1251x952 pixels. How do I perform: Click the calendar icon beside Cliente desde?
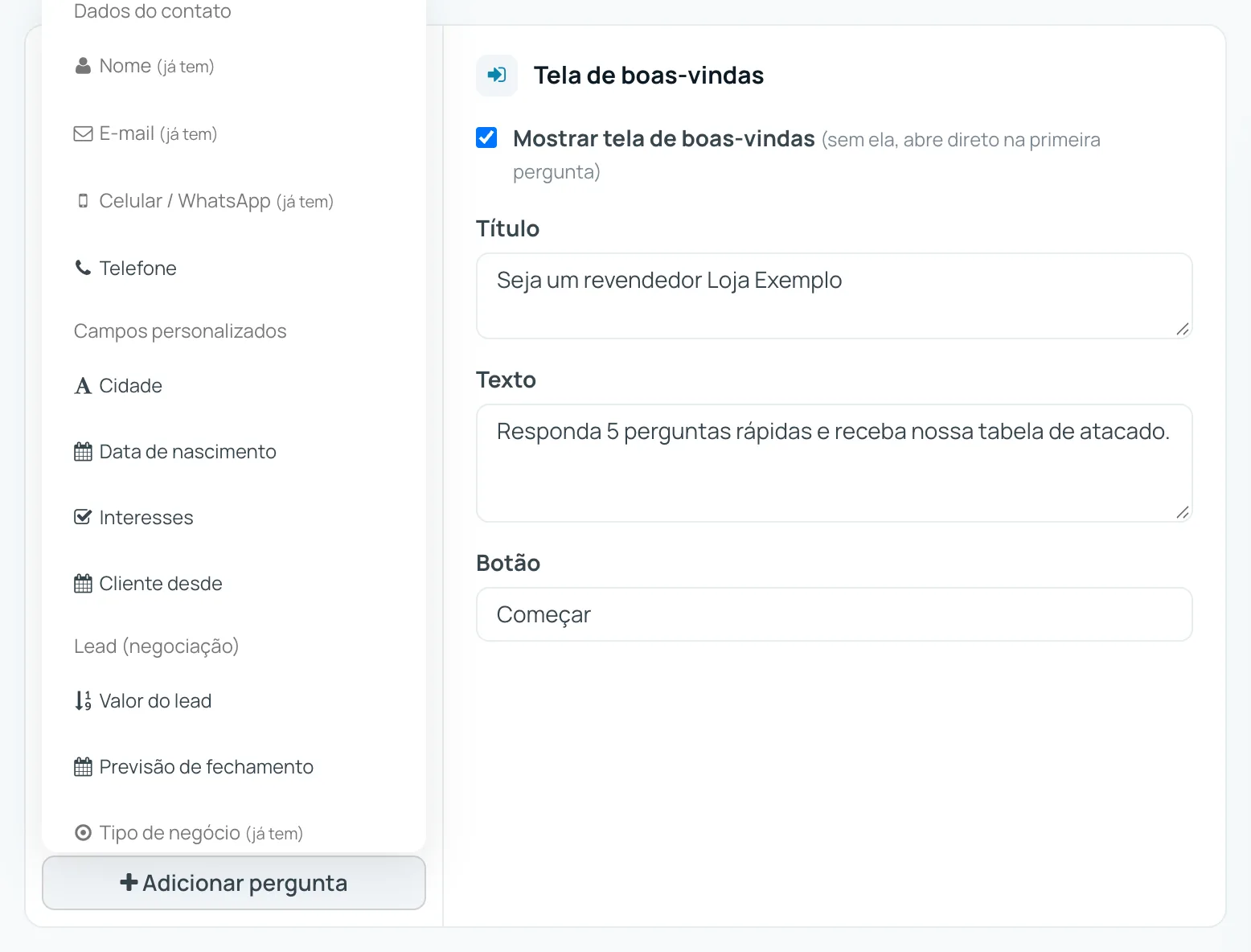point(83,584)
